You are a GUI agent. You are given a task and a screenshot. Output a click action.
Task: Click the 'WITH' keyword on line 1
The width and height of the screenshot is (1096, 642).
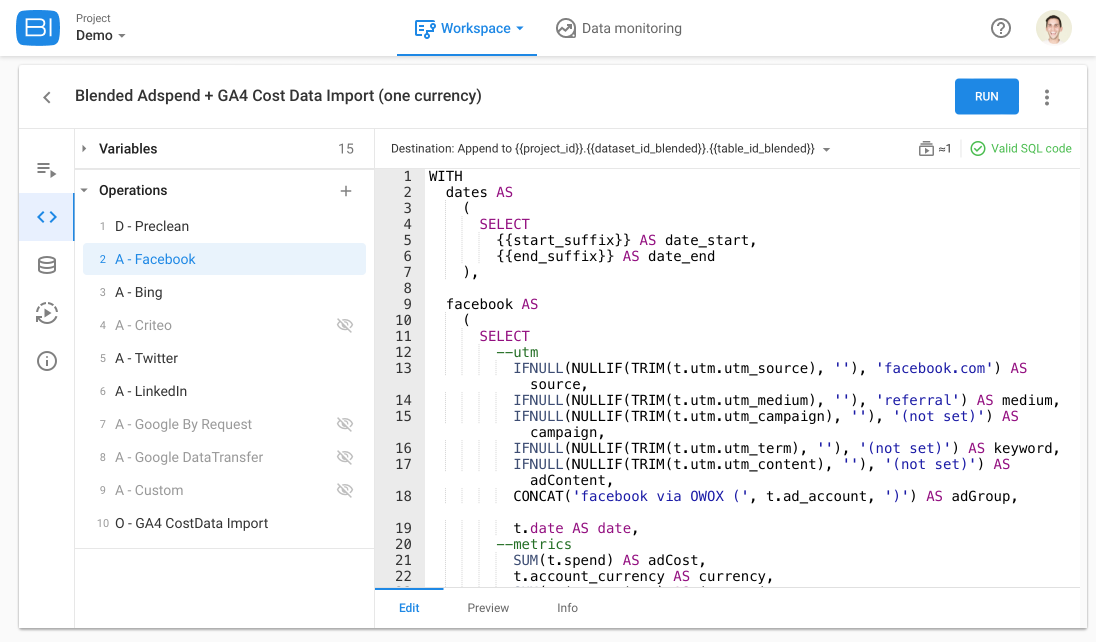coord(445,176)
